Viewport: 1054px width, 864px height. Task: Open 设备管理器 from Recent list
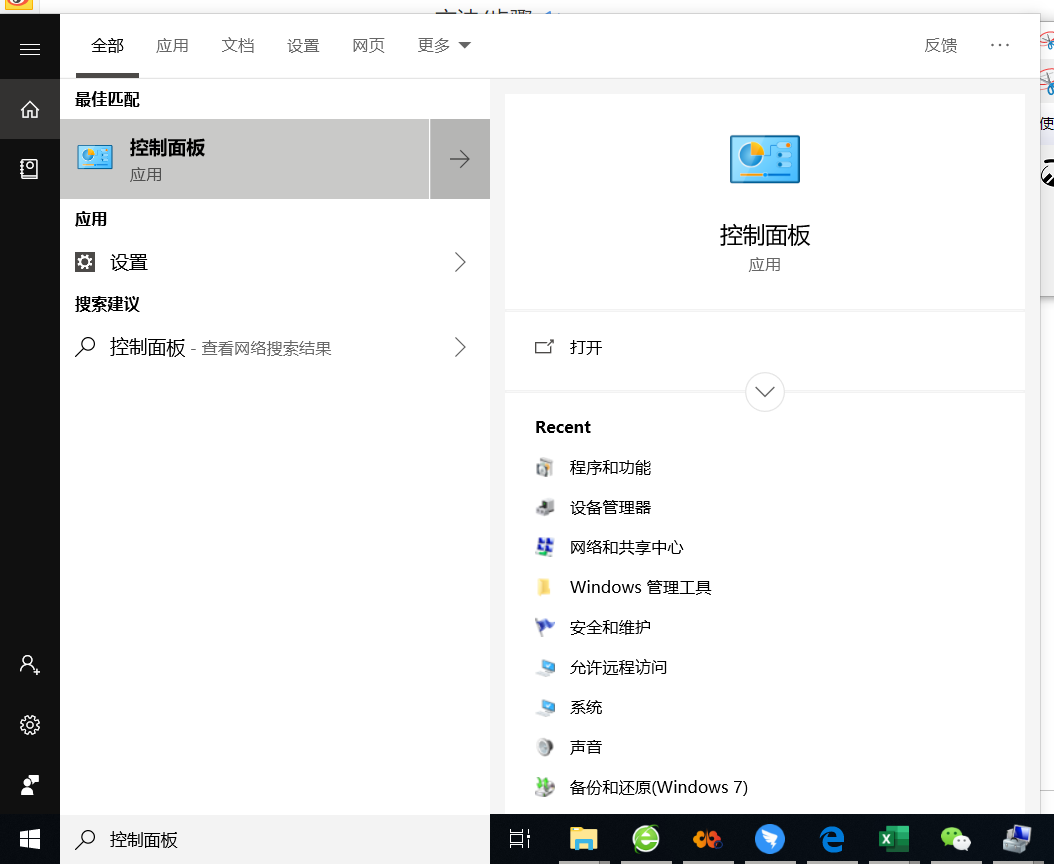[x=610, y=507]
